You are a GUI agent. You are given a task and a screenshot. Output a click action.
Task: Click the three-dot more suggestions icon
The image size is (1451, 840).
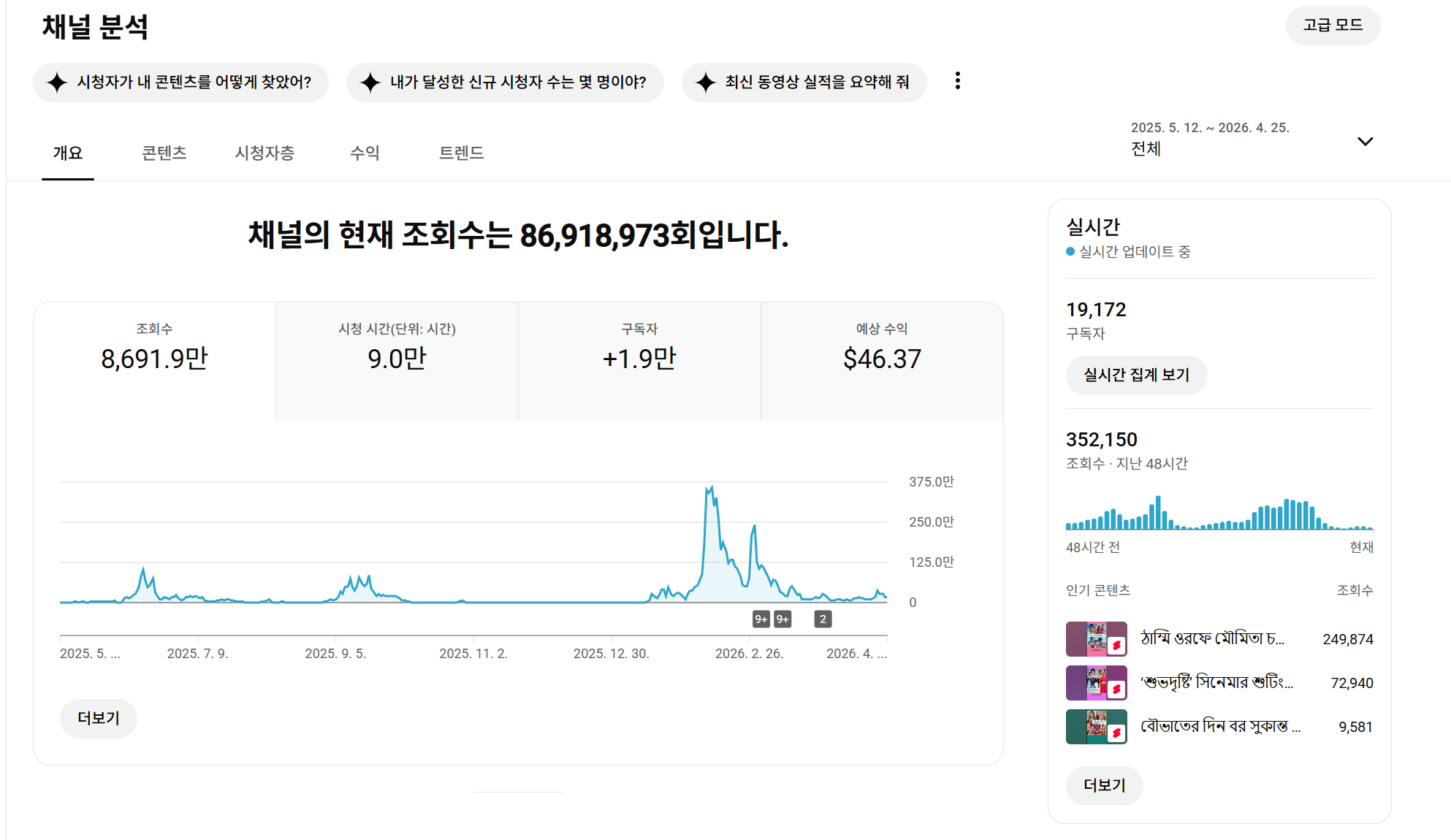(957, 81)
